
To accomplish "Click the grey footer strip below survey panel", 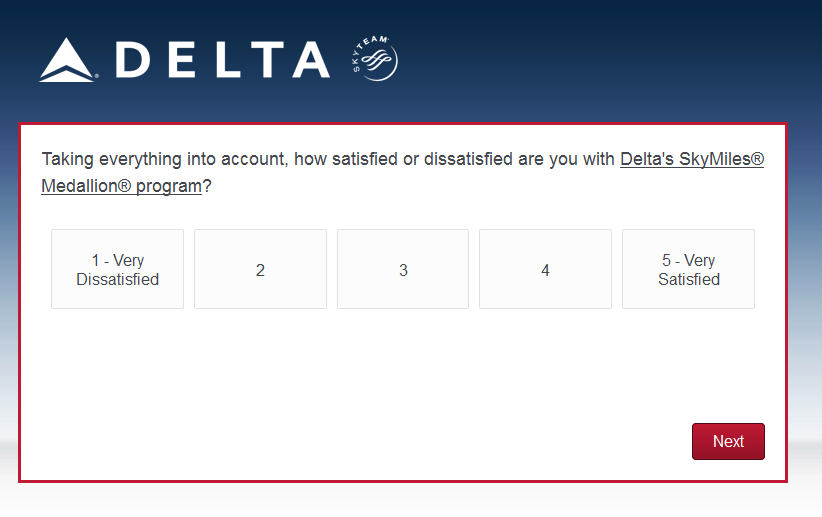I will coord(400,500).
